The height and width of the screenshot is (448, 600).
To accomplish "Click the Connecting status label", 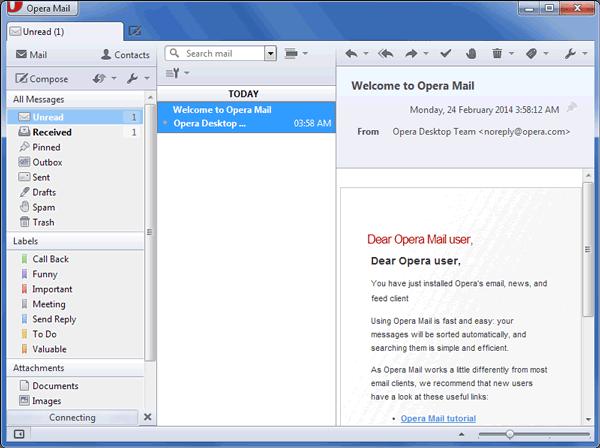I will coord(72,417).
